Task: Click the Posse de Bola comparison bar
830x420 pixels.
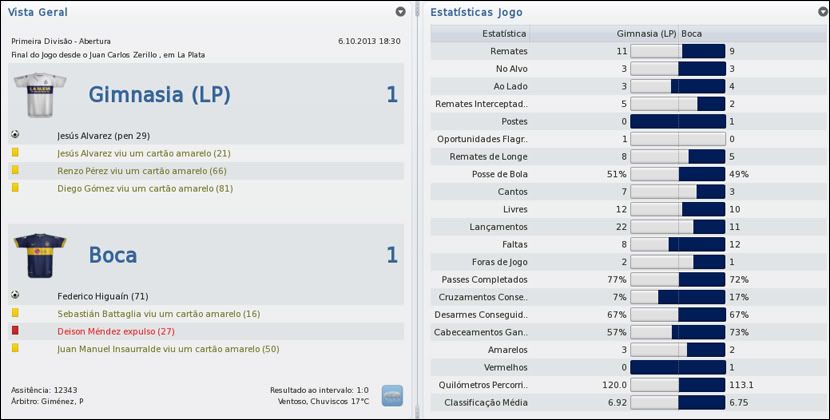Action: pos(678,174)
